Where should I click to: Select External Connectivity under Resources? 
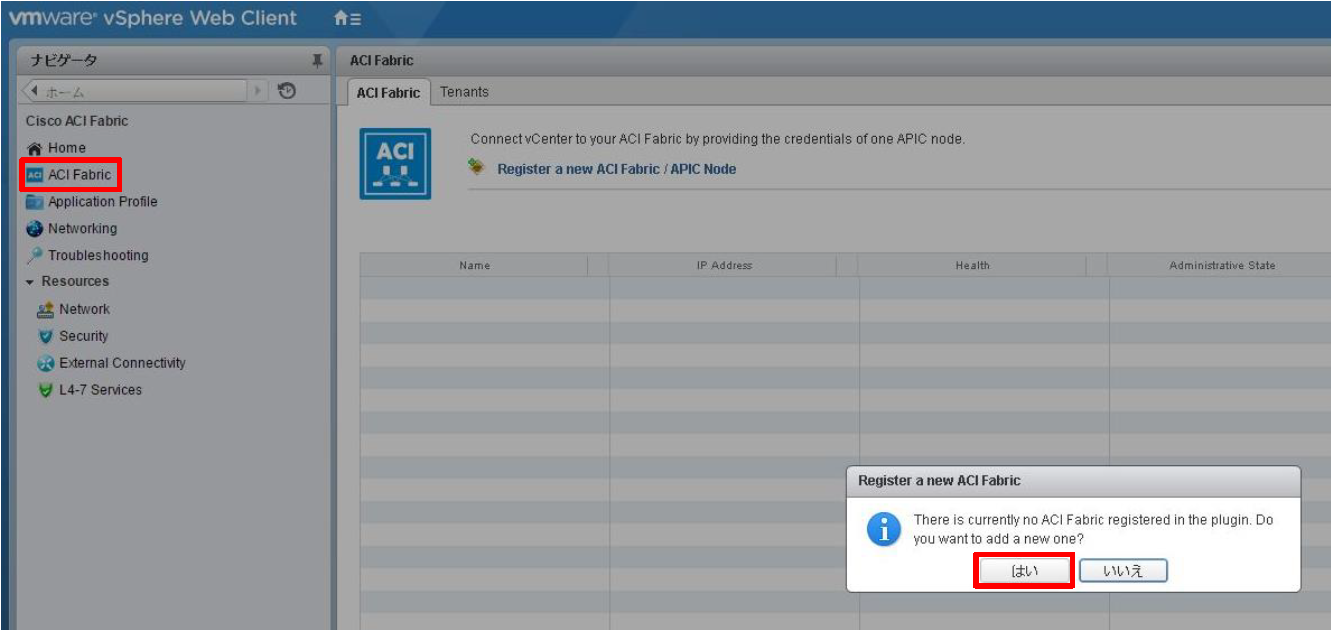tap(113, 363)
